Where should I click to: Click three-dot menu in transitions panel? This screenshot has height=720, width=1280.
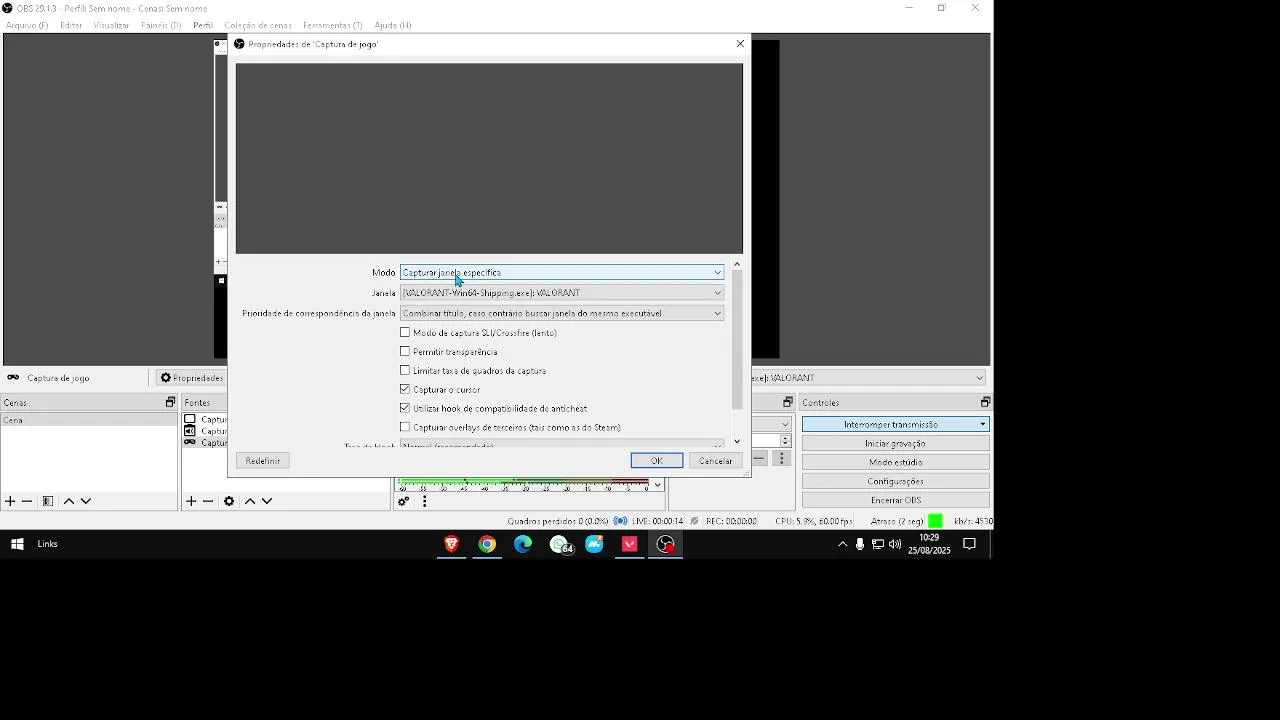(x=782, y=459)
